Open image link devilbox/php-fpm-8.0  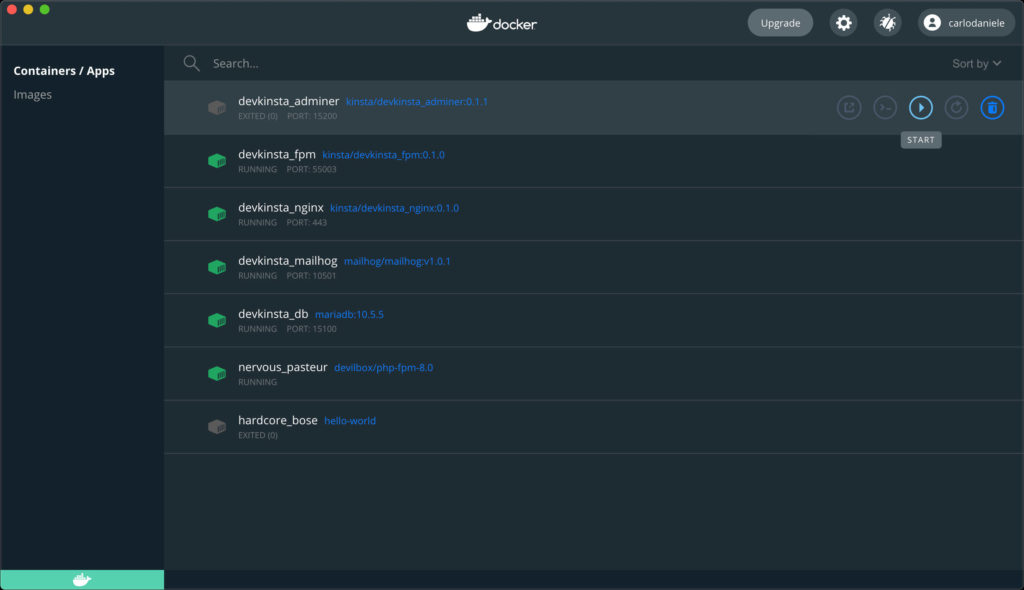click(x=383, y=368)
